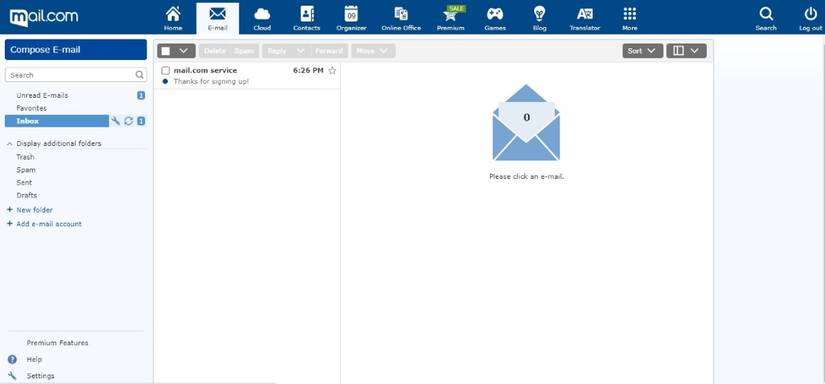
Task: Open Favorites folder
Action: (x=32, y=108)
